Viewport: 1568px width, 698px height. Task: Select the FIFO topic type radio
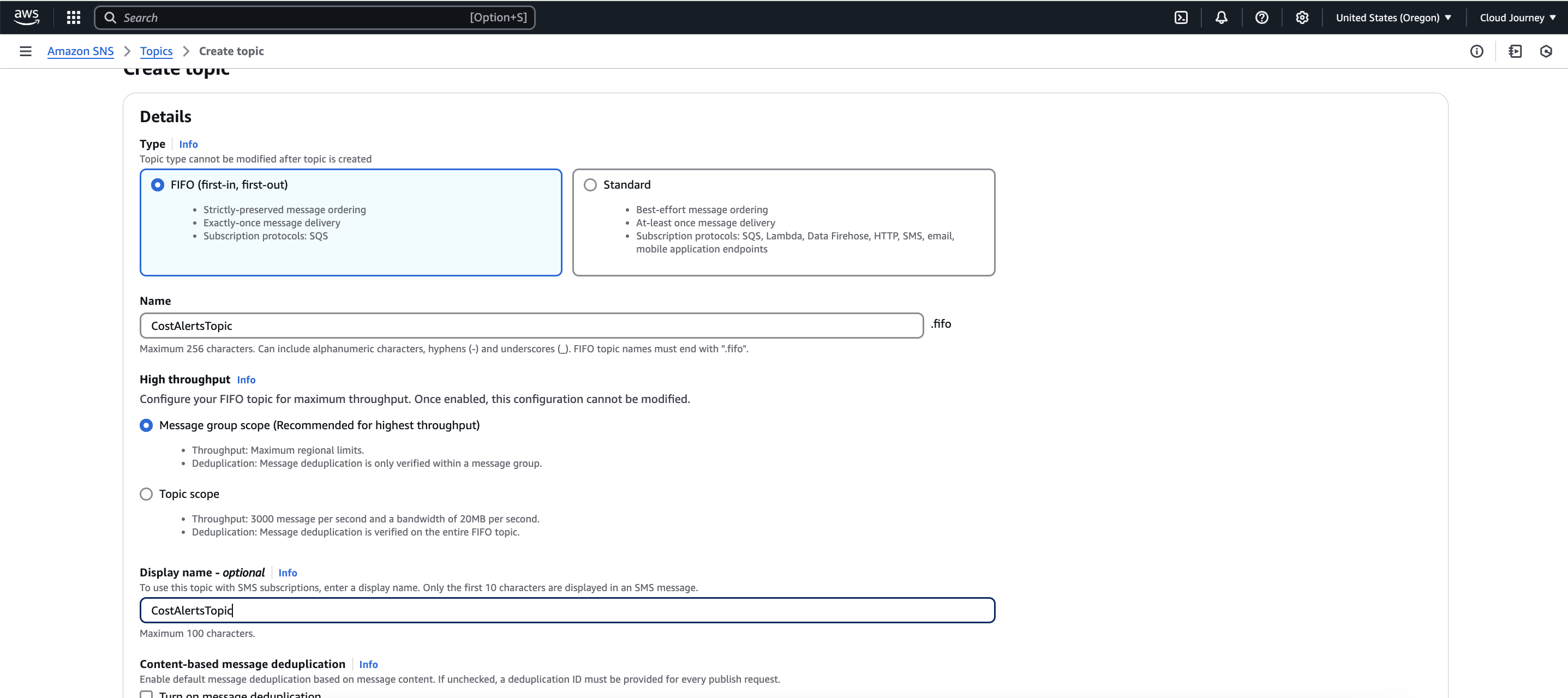158,184
